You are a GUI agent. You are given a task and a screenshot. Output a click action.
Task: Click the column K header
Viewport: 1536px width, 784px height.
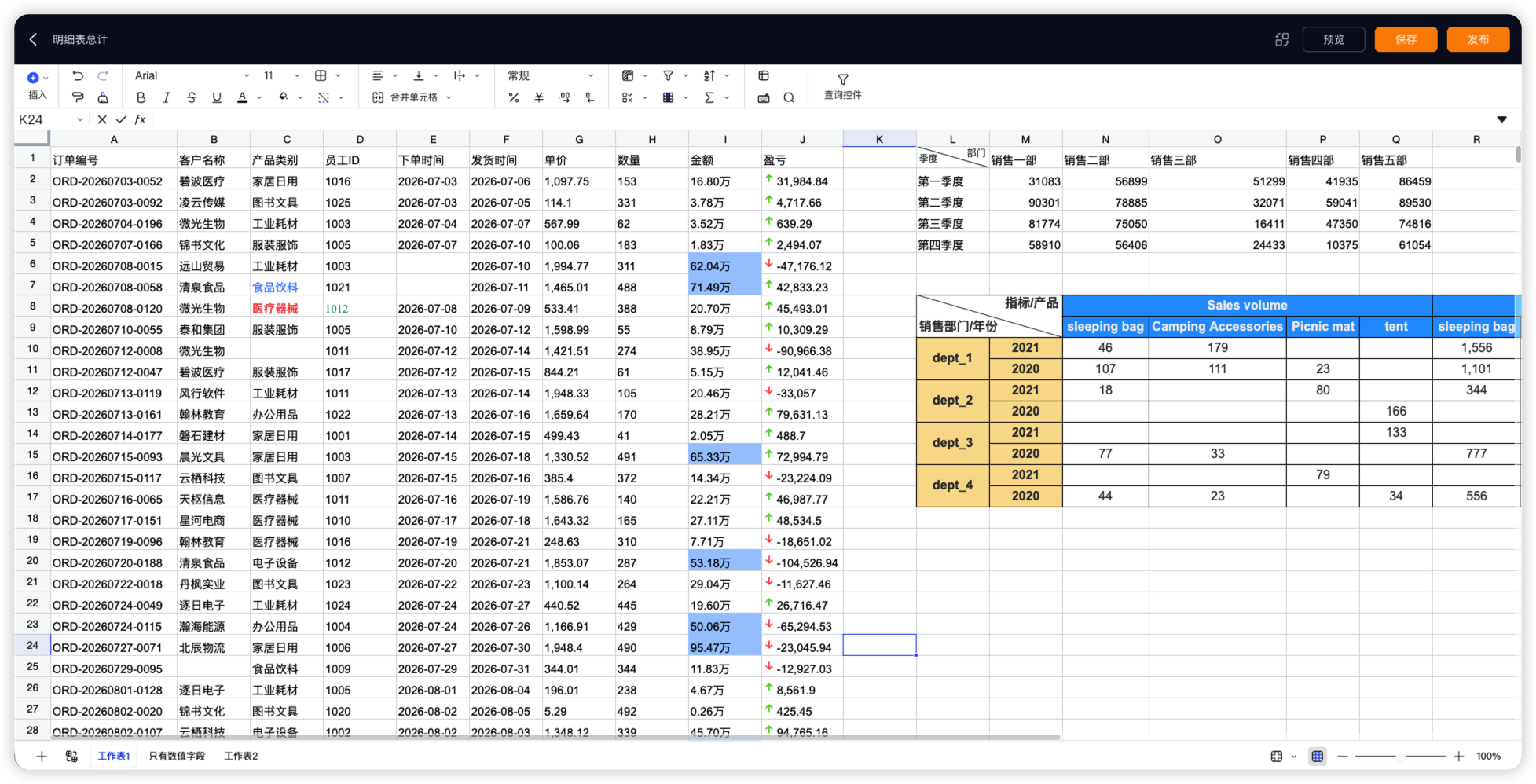point(879,139)
